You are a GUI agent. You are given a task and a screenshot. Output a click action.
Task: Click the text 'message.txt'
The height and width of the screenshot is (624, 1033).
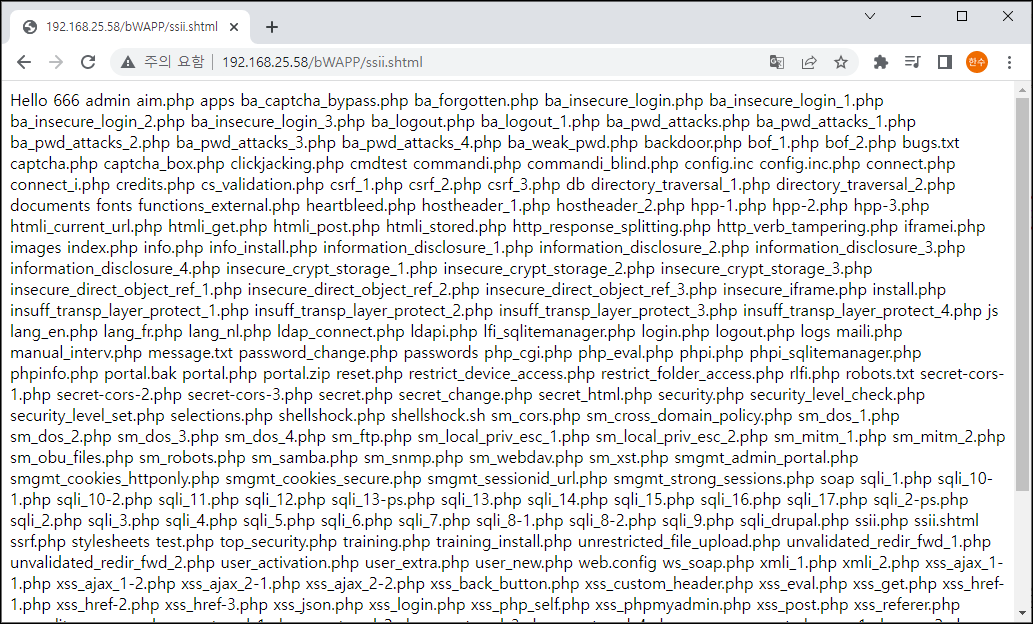pyautogui.click(x=190, y=353)
